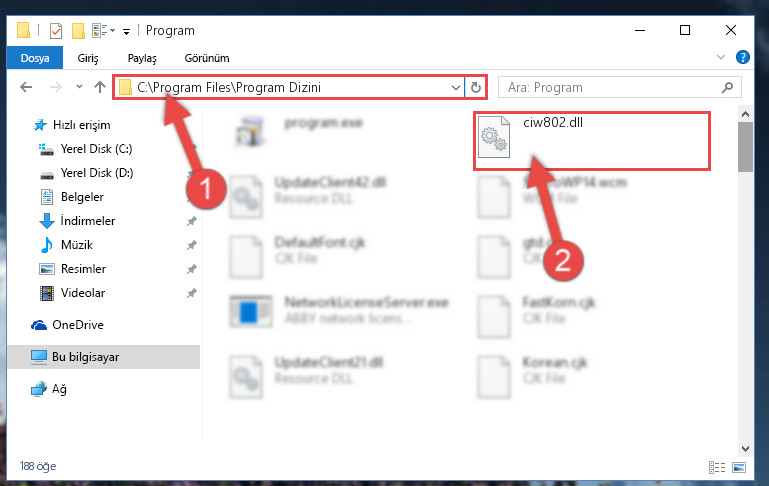Switch to details view in status bar

(717, 467)
